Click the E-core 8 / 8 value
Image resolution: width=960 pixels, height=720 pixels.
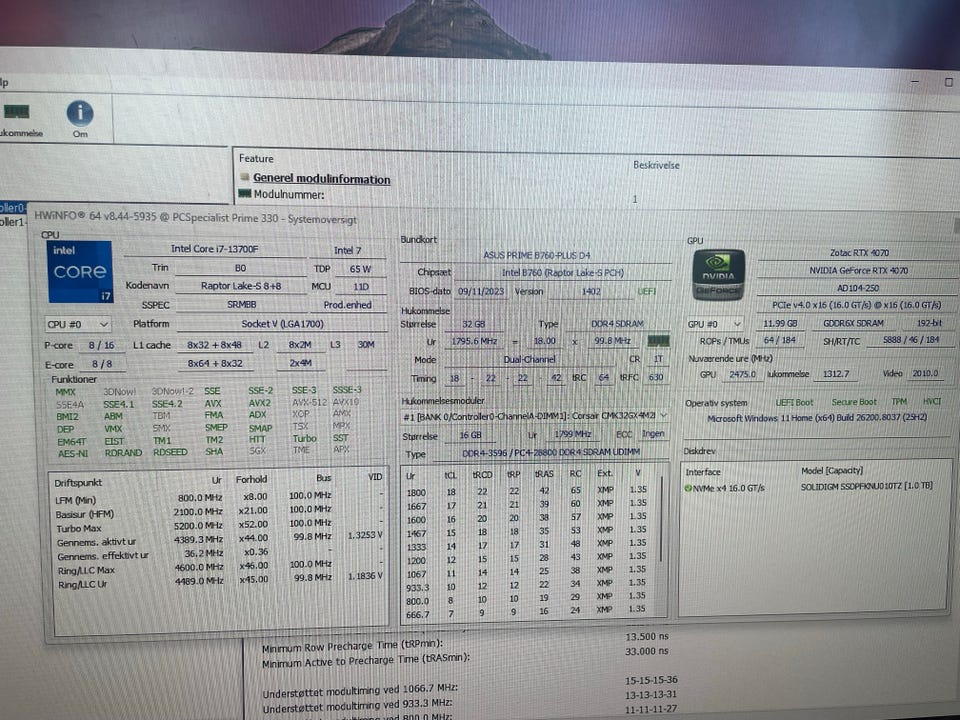point(102,364)
